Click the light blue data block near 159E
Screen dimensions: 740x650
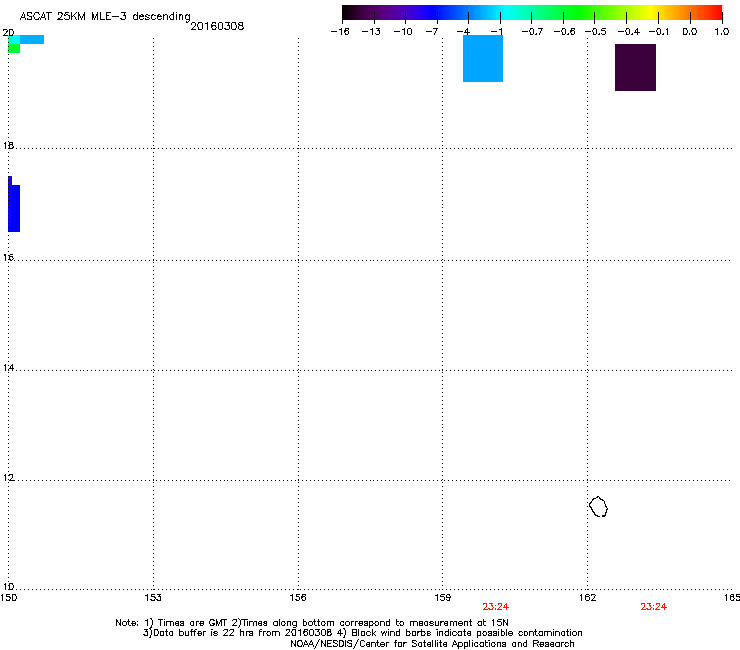[483, 59]
